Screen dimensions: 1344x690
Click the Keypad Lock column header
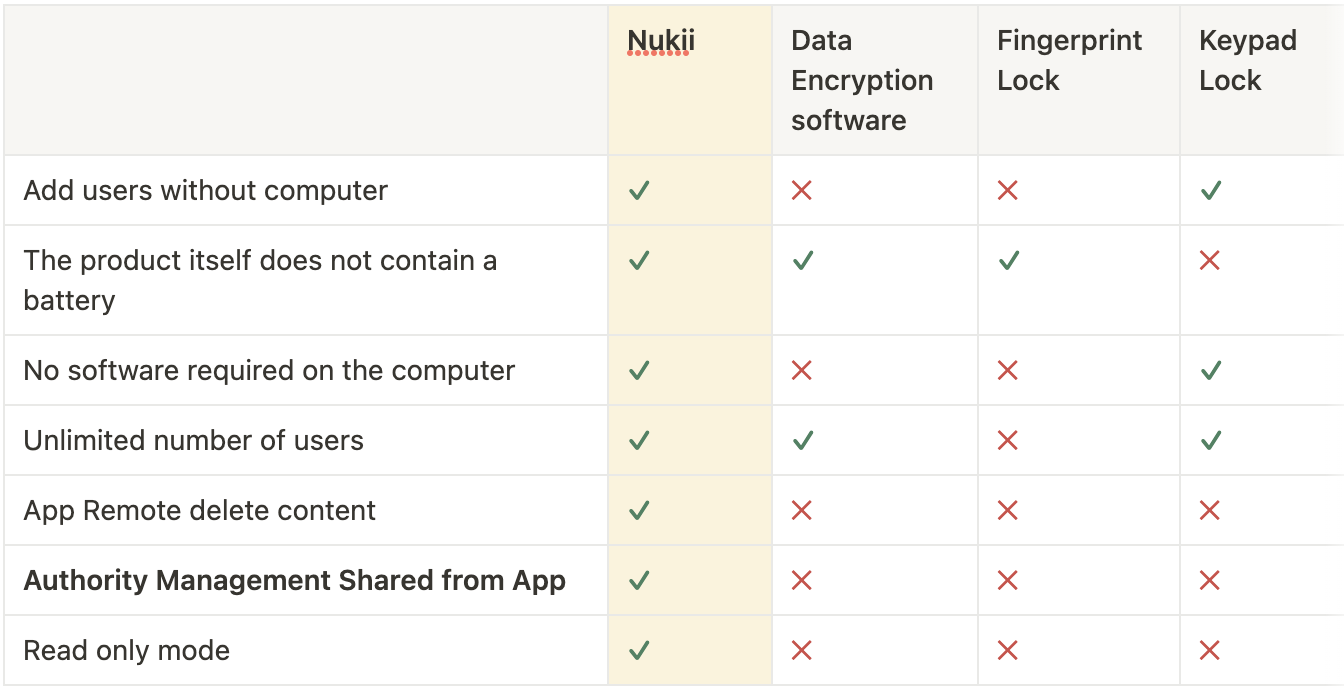1262,80
